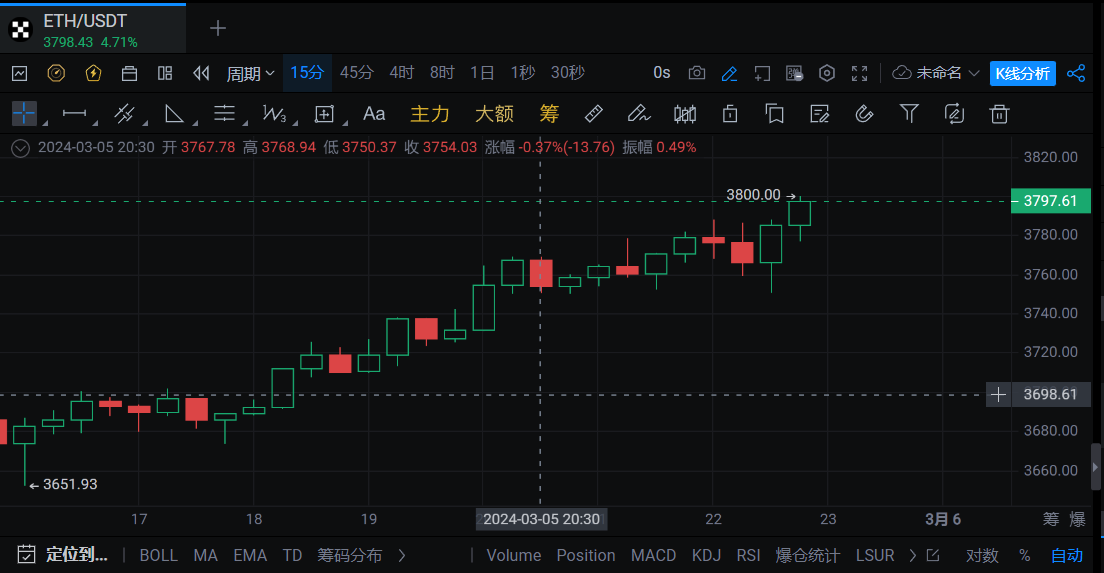Click the K线分析 button
The width and height of the screenshot is (1104, 573).
pos(1022,73)
